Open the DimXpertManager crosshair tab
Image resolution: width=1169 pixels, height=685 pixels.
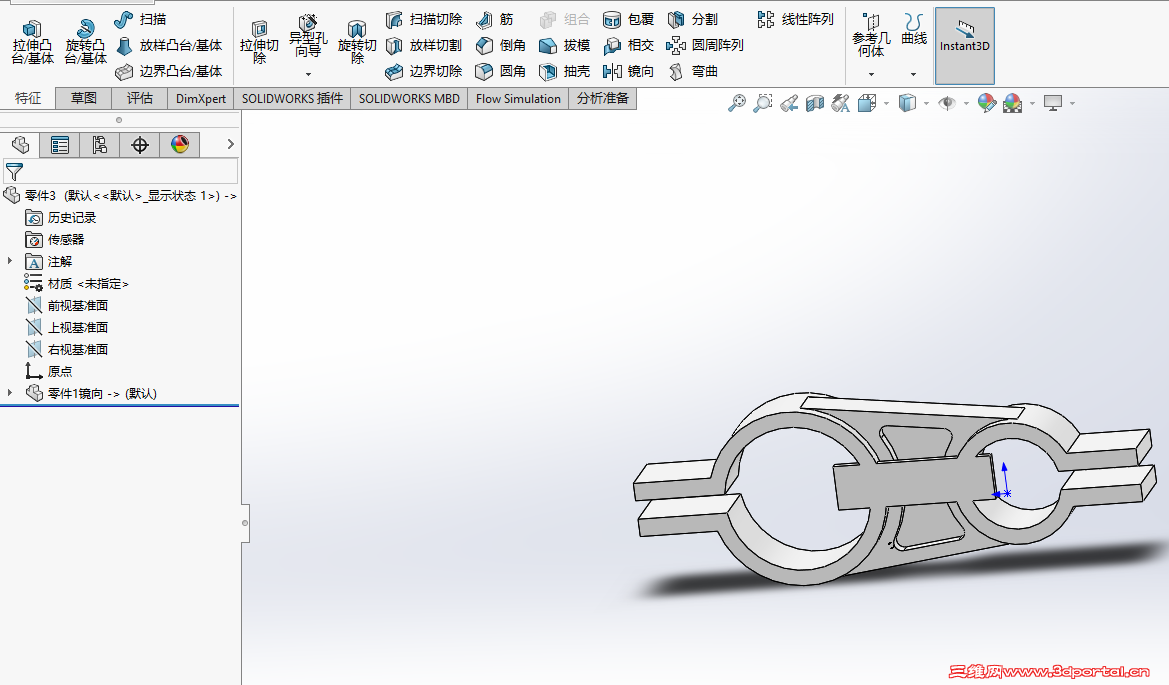click(139, 145)
